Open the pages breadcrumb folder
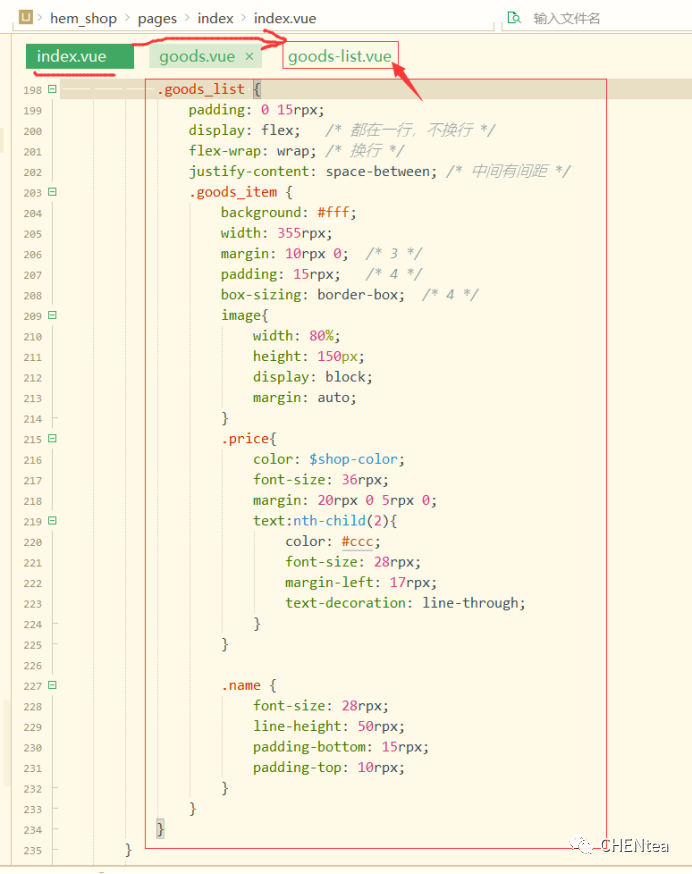 coord(158,18)
